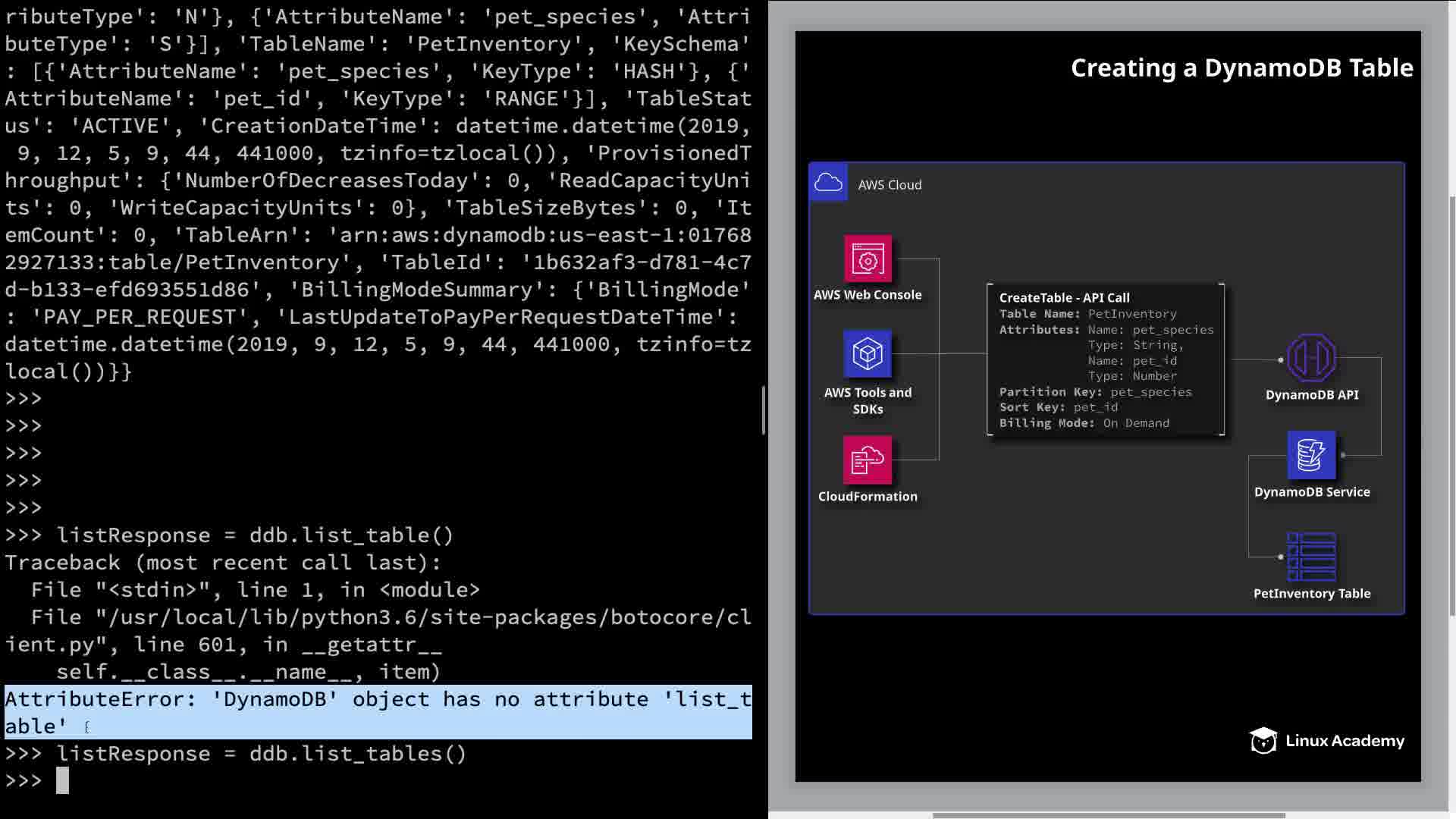Click the 'AWS Cloud' label

pyautogui.click(x=890, y=185)
